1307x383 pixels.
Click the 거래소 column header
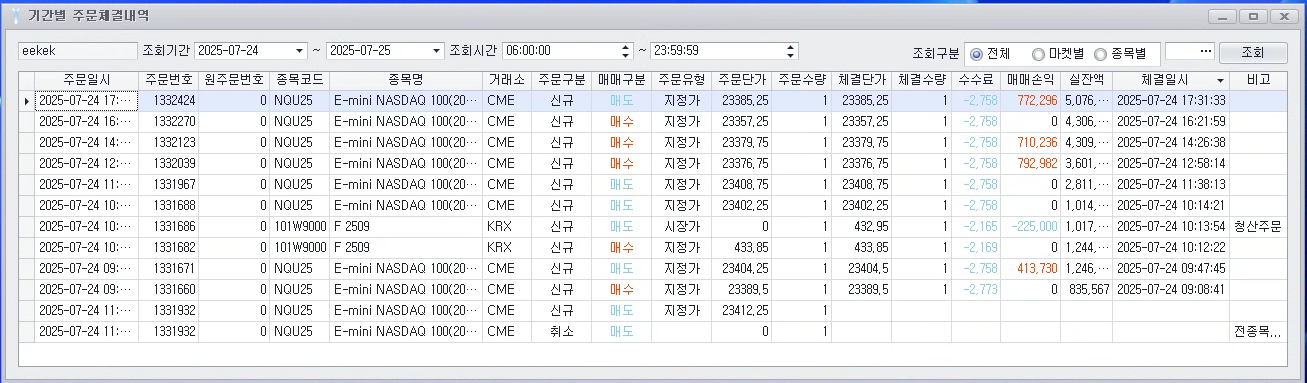point(506,80)
